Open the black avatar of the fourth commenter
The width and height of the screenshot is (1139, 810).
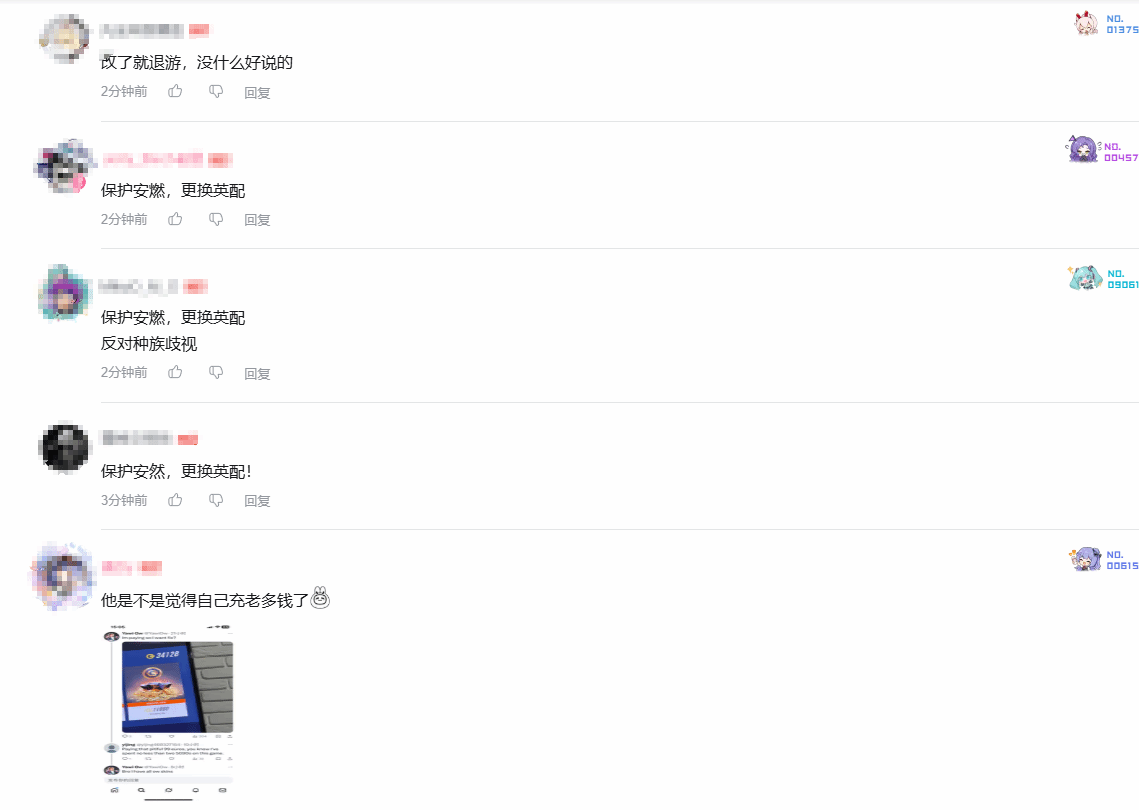(65, 447)
